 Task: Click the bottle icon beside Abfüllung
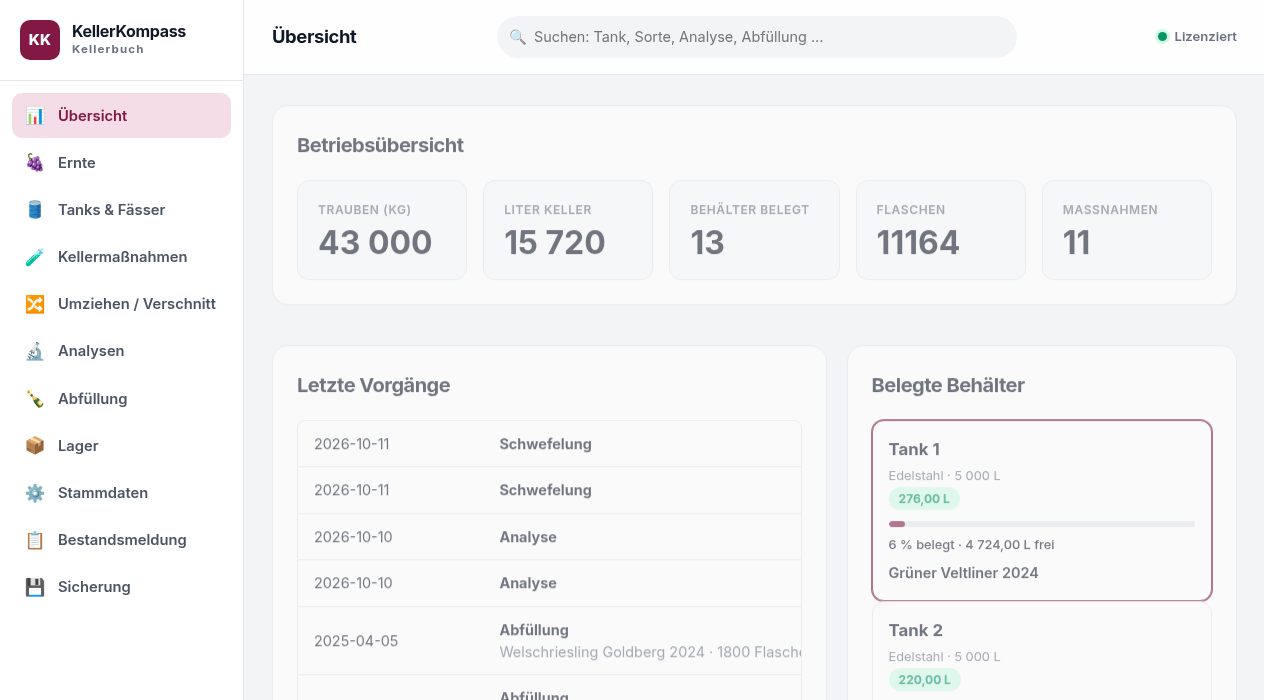pyautogui.click(x=35, y=399)
